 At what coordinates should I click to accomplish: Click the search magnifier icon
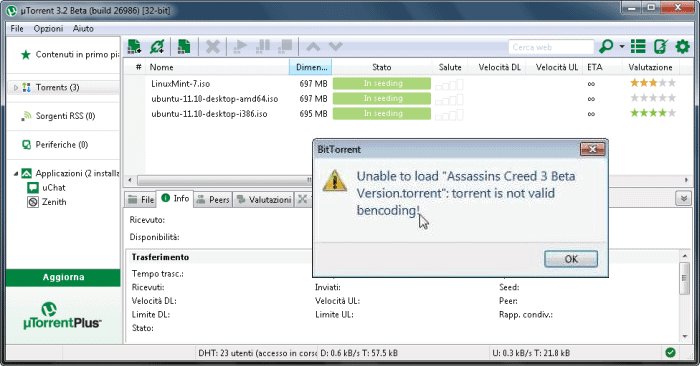click(x=606, y=46)
